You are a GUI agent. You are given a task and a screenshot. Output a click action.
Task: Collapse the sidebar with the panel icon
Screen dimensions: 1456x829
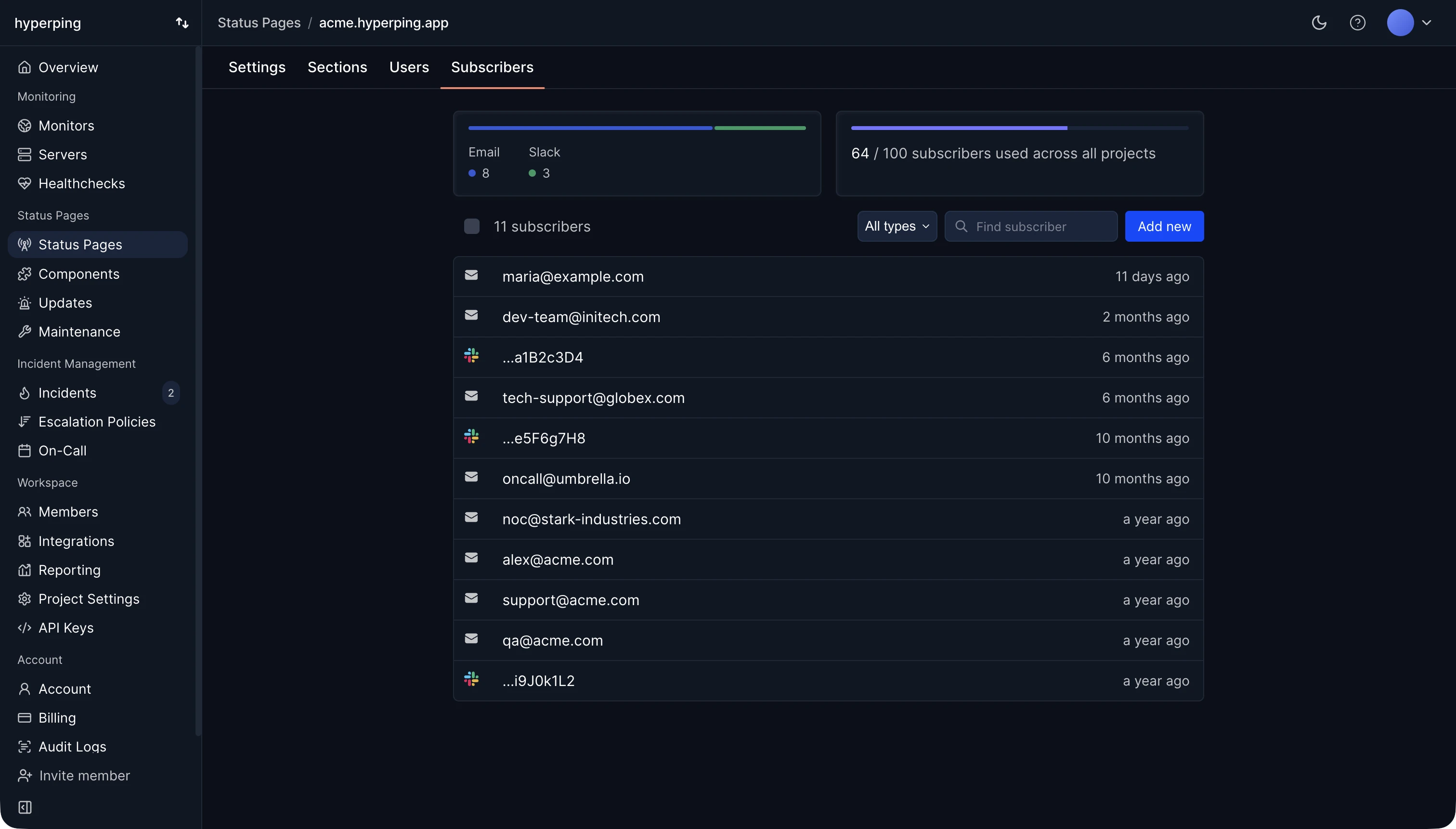click(25, 807)
